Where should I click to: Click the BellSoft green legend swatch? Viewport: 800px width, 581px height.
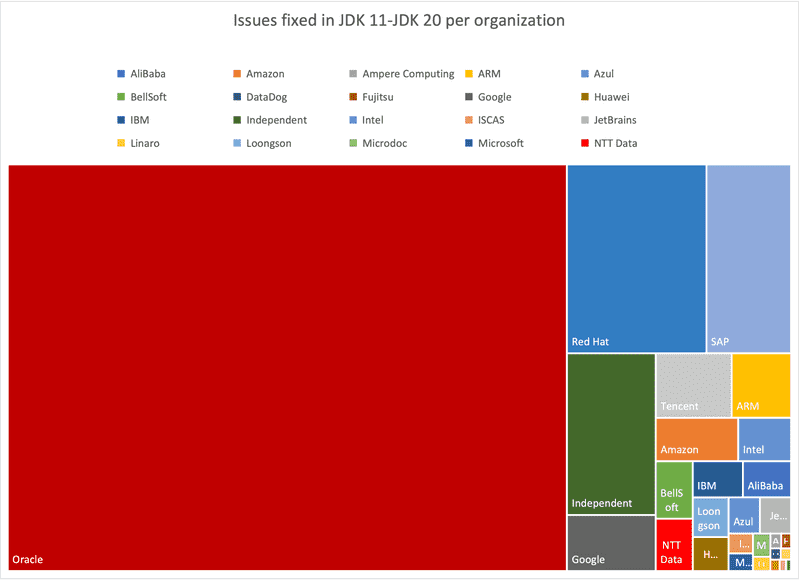pyautogui.click(x=121, y=97)
